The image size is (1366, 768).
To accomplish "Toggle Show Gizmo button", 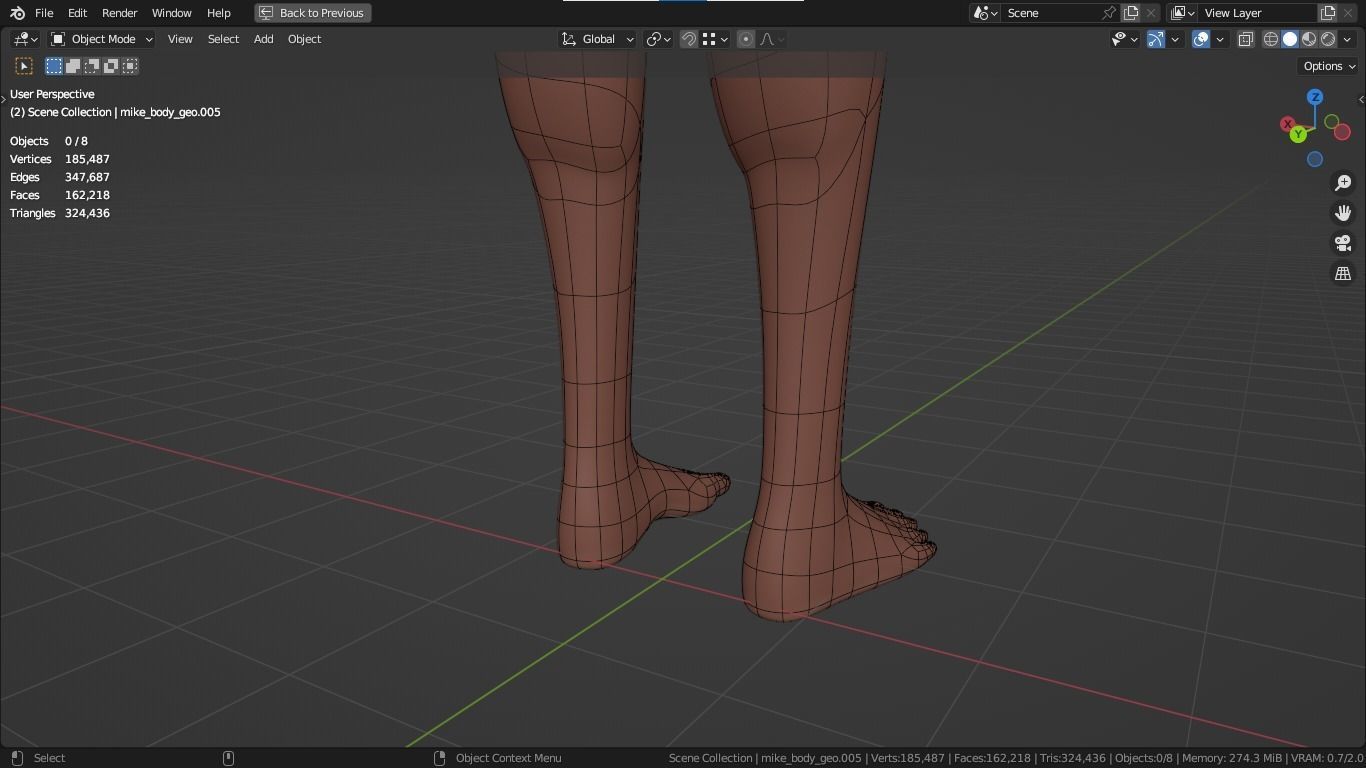I will [x=1156, y=39].
